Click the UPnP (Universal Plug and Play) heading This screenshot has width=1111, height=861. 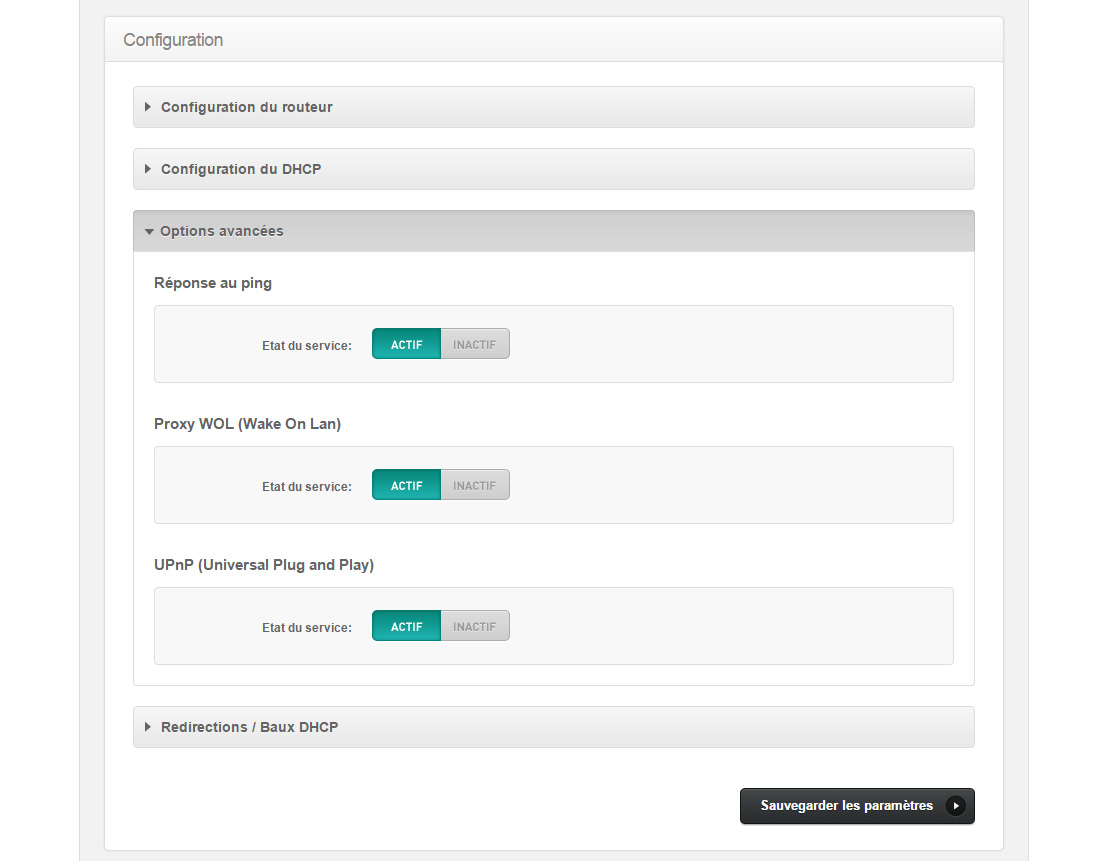click(x=264, y=565)
